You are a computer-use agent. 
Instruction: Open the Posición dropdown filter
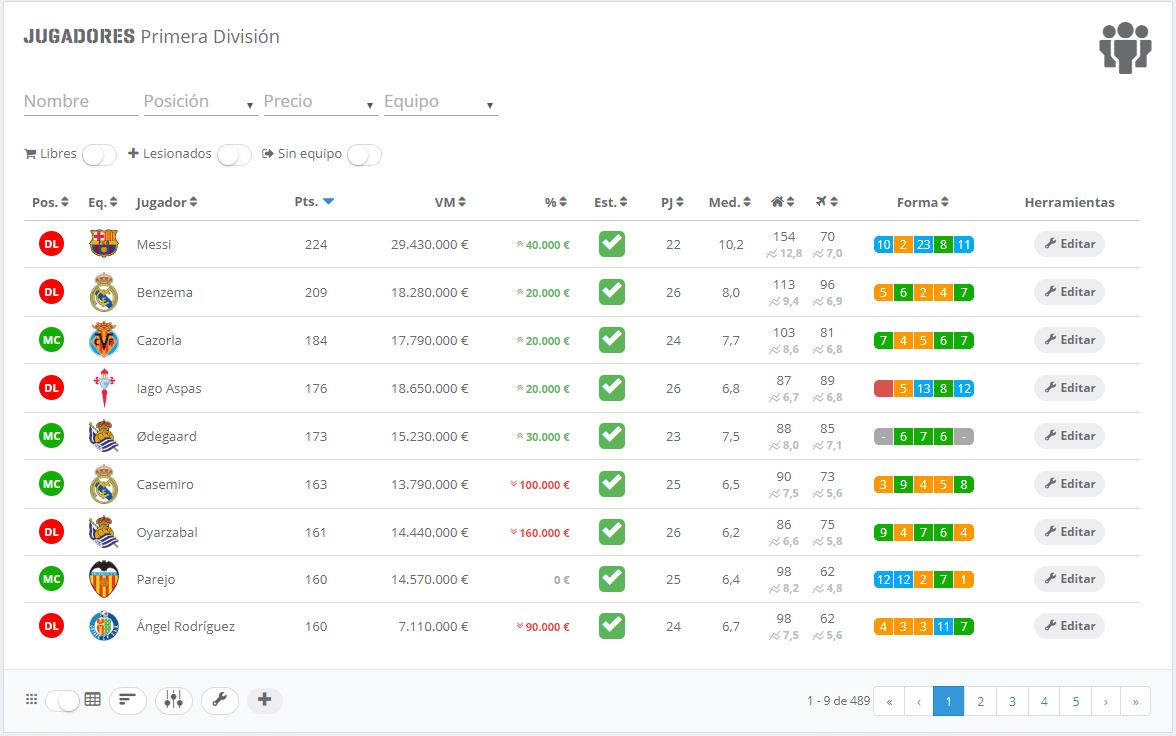[x=199, y=102]
